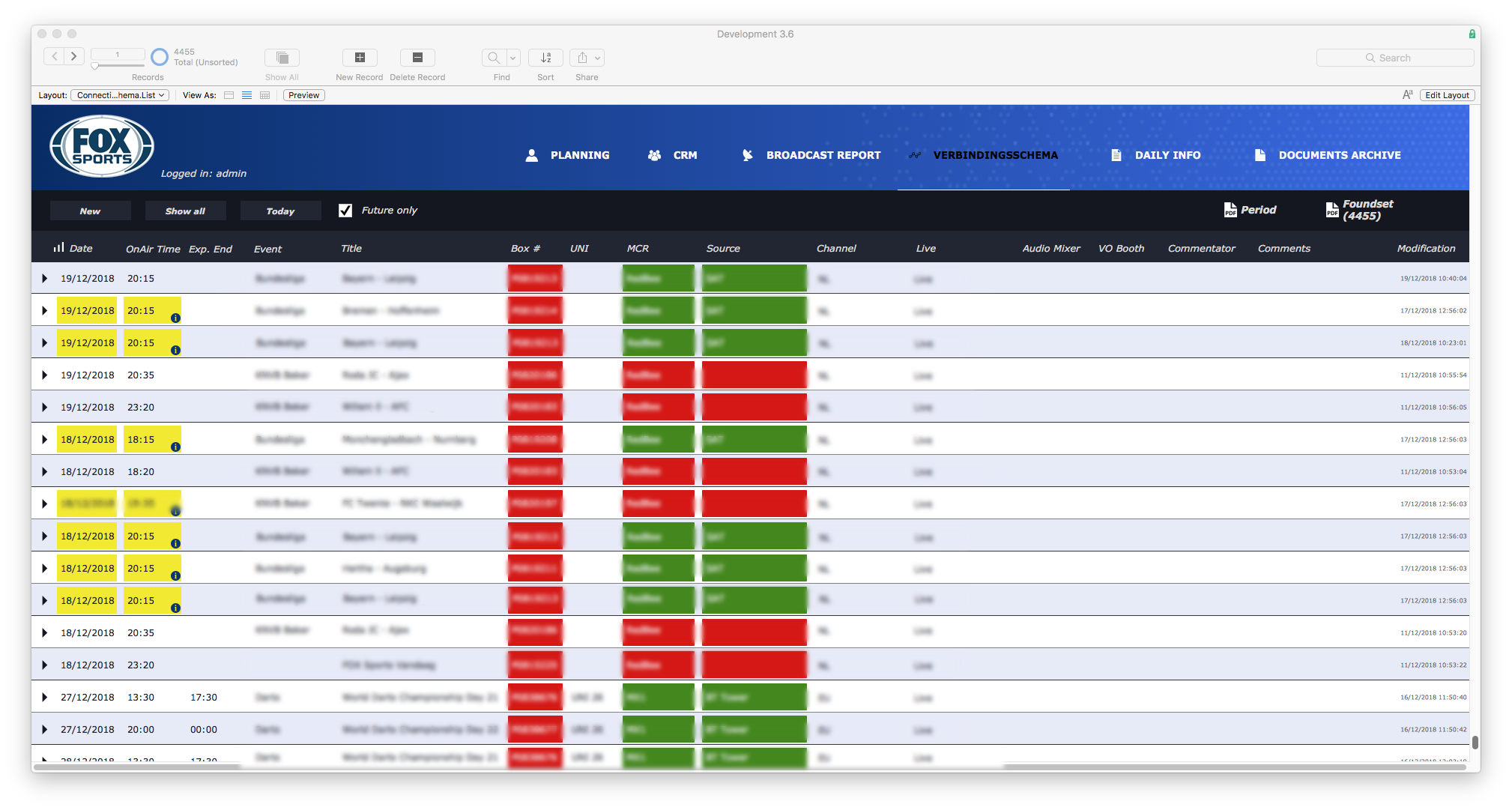
Task: Click the Share icon
Action: pyautogui.click(x=581, y=58)
